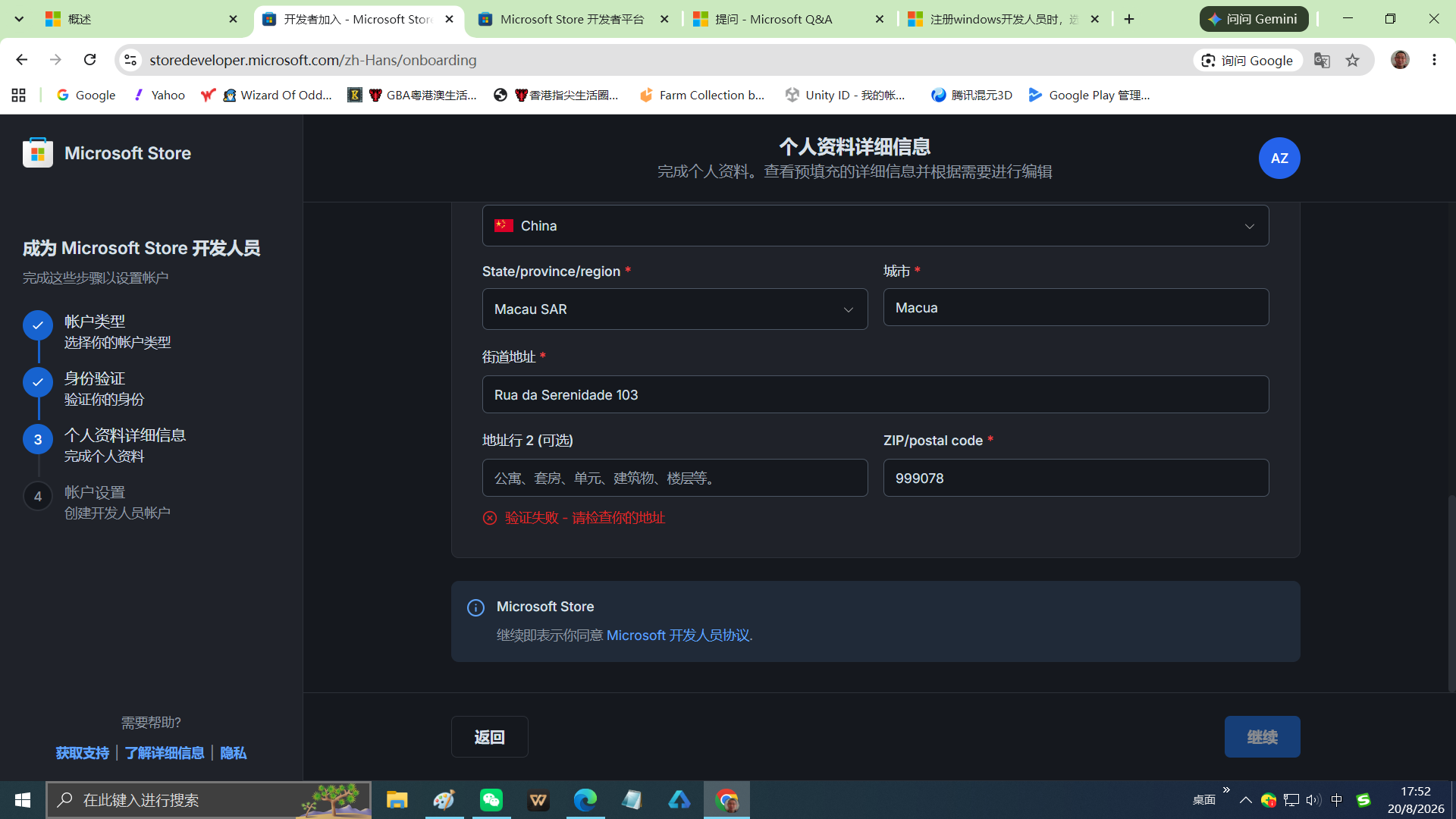Switch to 注册windows开发人员时 tab
This screenshot has height=819, width=1456.
pyautogui.click(x=1003, y=19)
